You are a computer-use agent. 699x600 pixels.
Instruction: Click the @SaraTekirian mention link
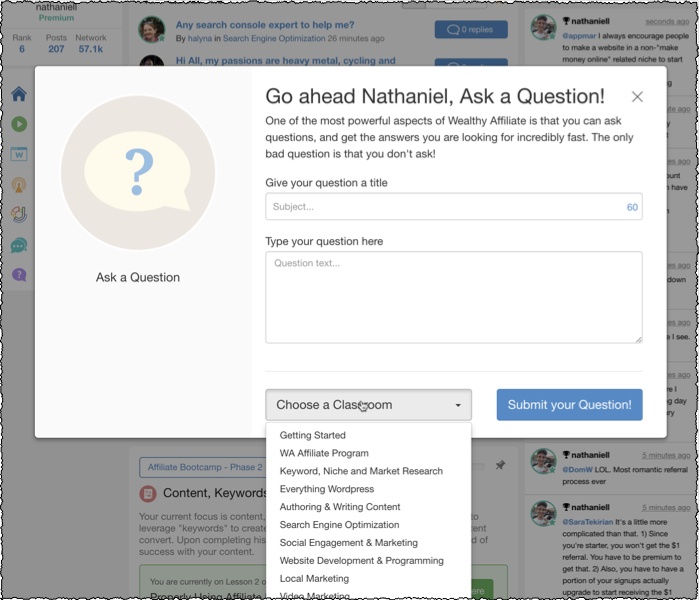(x=588, y=522)
